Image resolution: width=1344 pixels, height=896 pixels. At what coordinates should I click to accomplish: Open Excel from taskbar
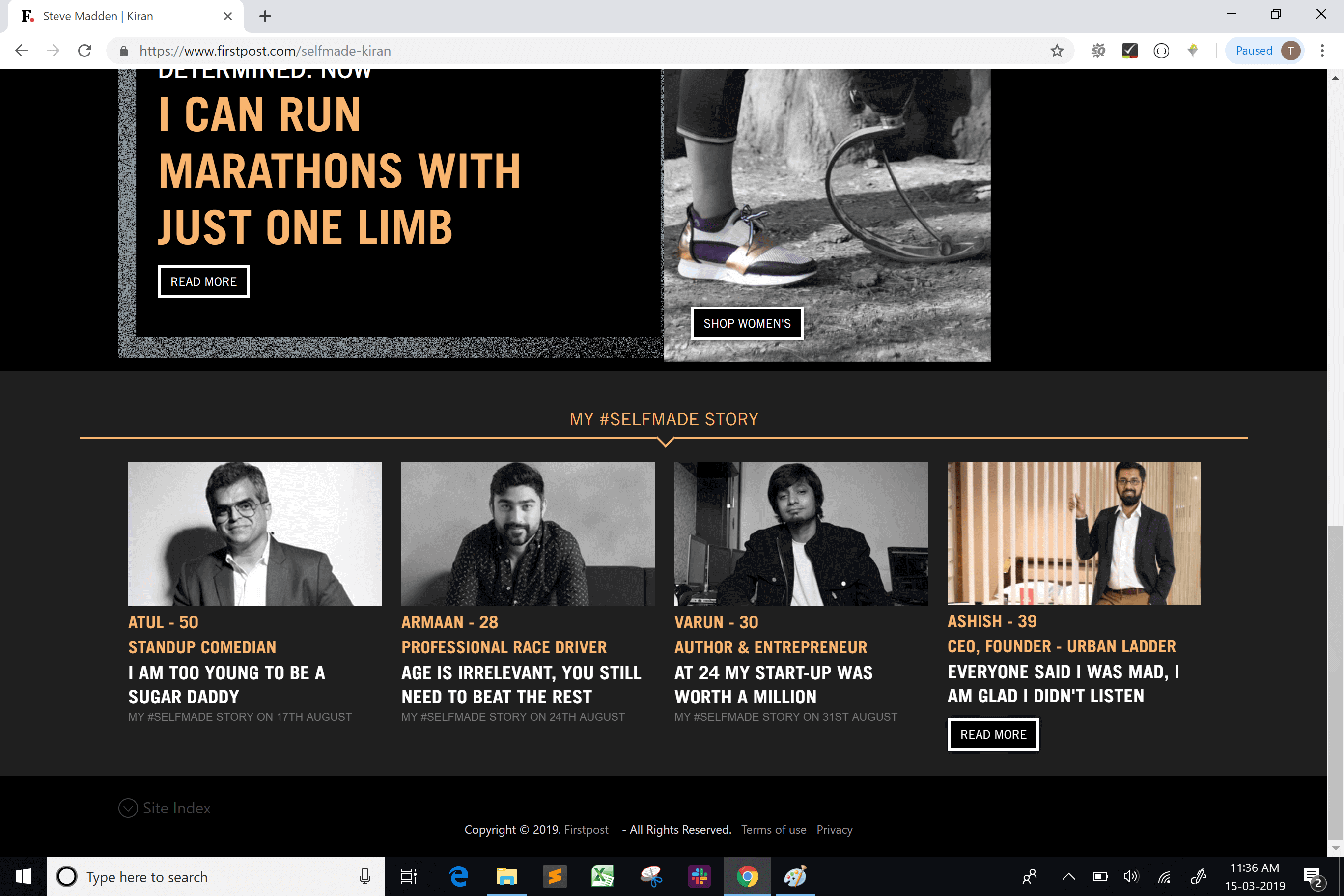(x=602, y=876)
